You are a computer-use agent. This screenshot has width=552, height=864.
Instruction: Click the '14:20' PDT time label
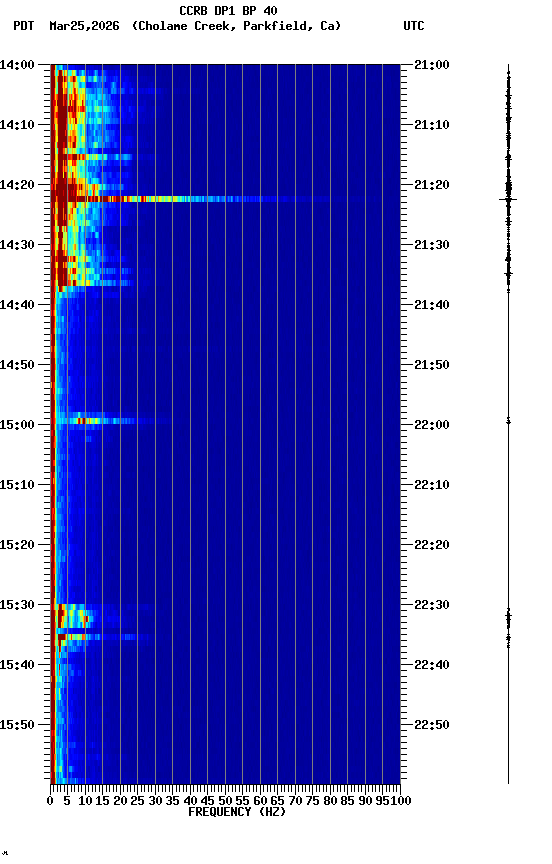click(17, 185)
